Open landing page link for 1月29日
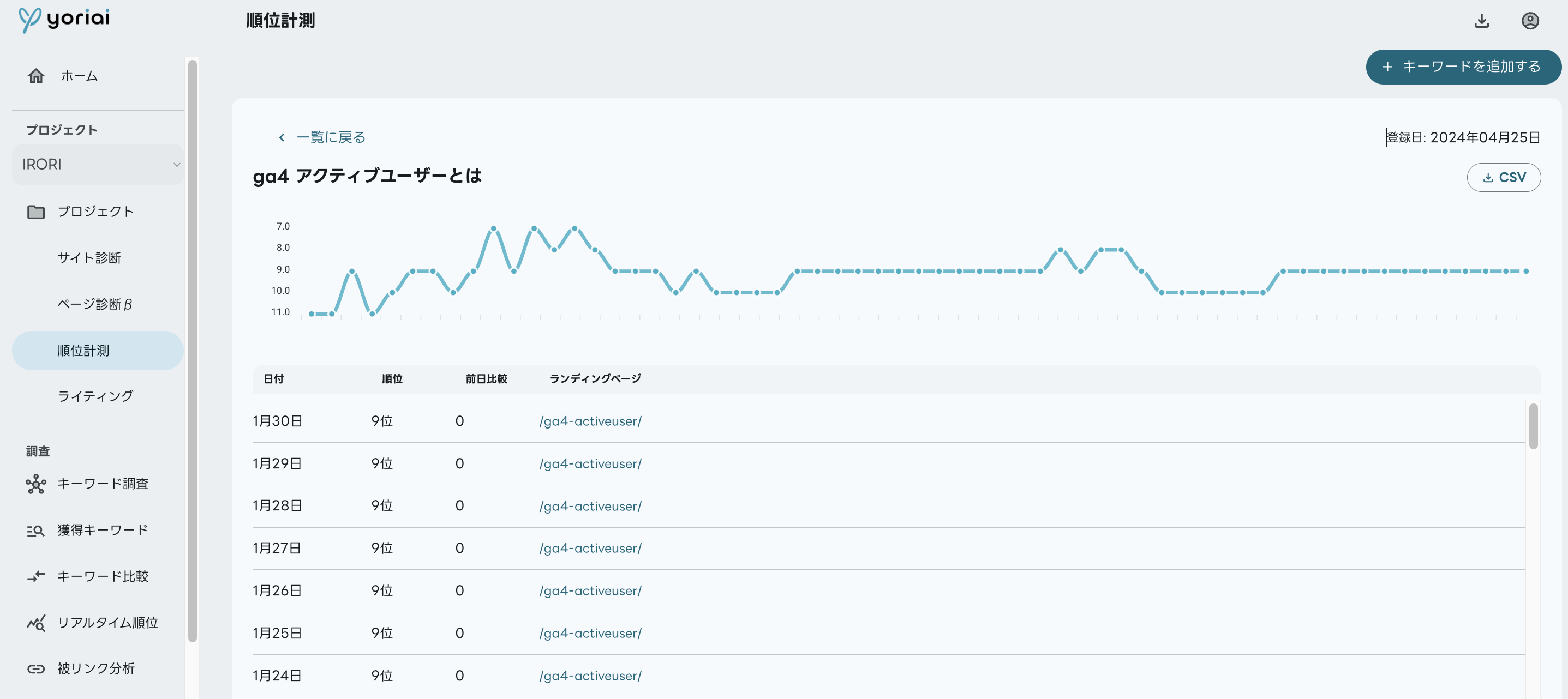 click(x=590, y=463)
